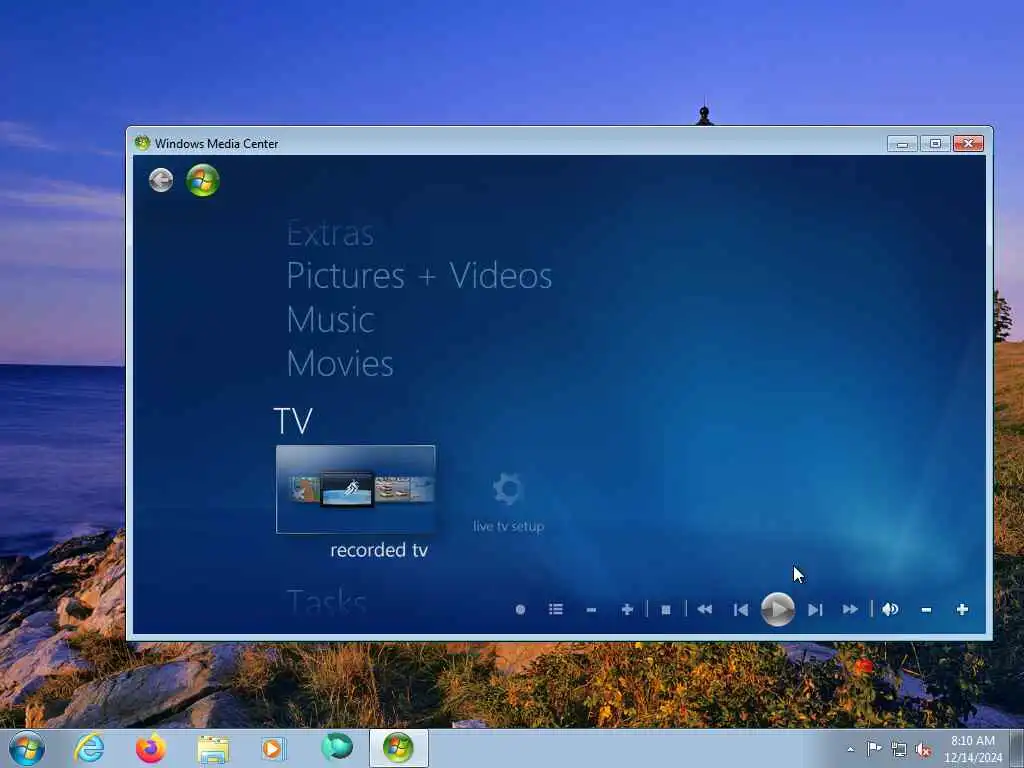Open the clock showing 8:10 AM
1024x768 pixels.
click(973, 749)
